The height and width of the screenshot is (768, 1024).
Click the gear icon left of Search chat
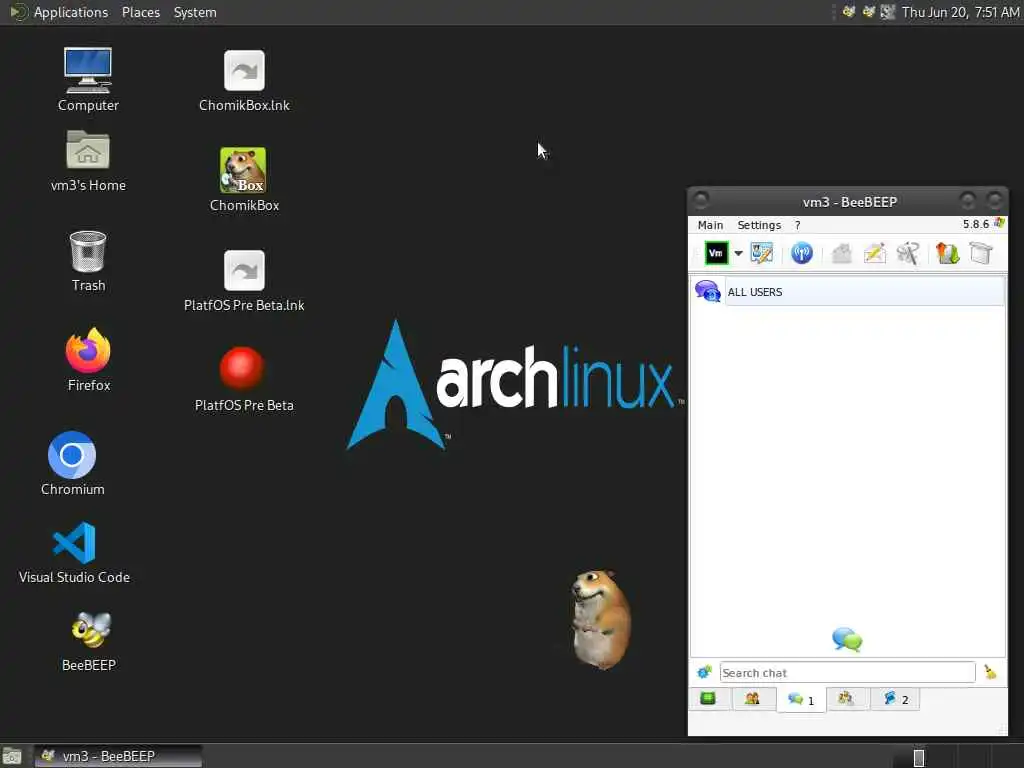coord(704,672)
